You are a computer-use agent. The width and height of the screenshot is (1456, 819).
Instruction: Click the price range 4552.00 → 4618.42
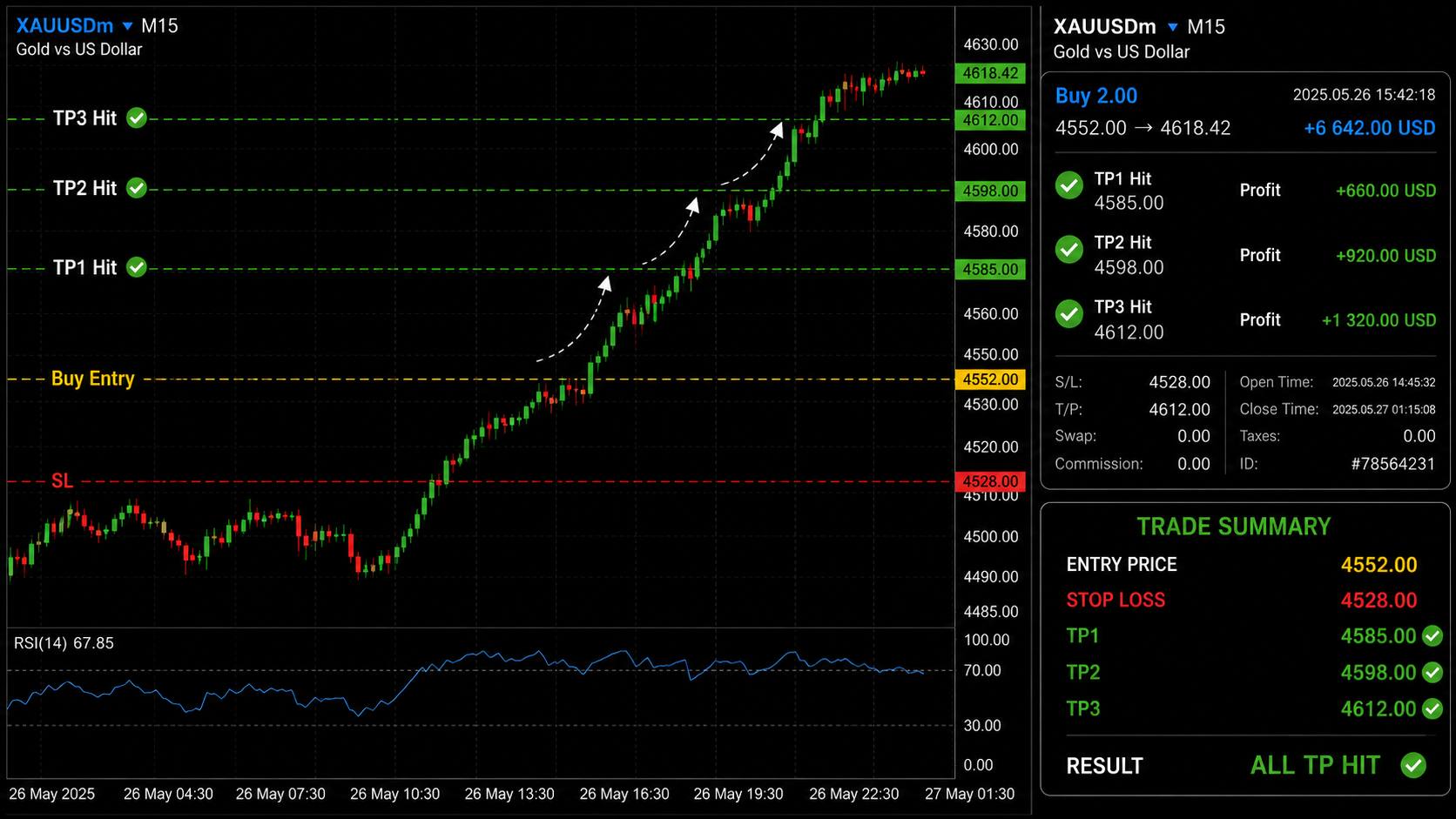pos(1143,128)
